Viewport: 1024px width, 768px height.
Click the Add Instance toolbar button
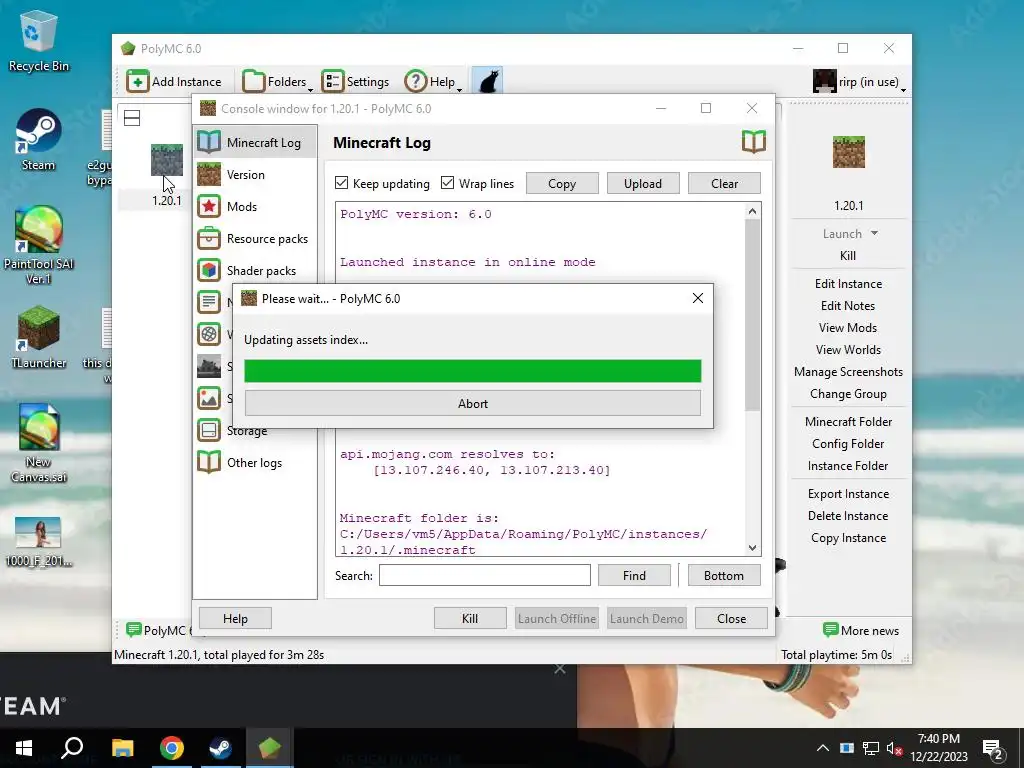click(174, 82)
